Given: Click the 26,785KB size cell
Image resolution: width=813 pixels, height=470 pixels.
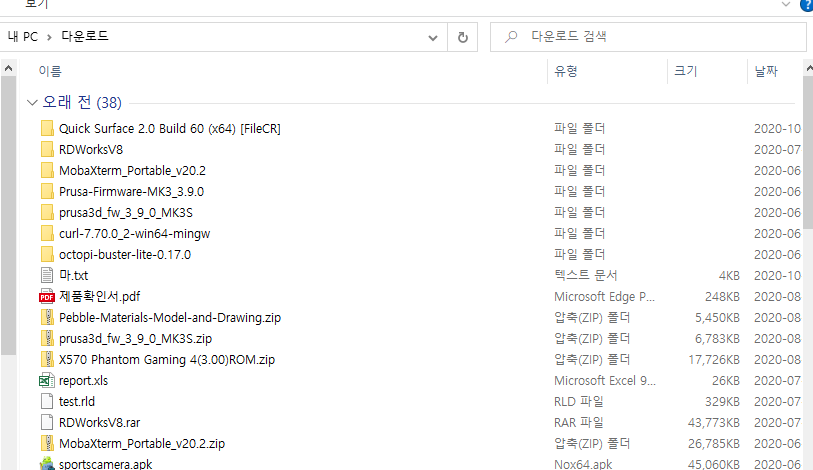Looking at the screenshot, I should point(713,444).
